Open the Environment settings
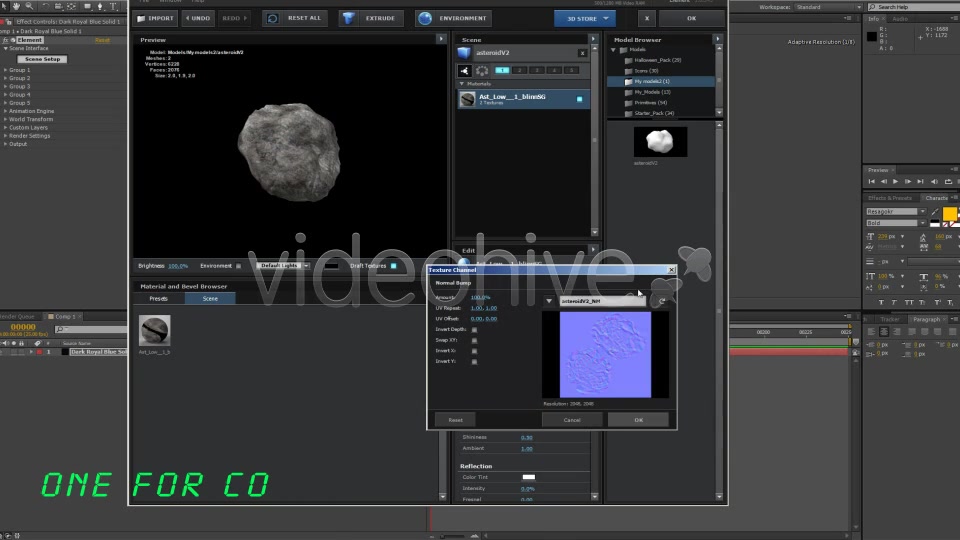Image resolution: width=960 pixels, height=540 pixels. tap(452, 18)
